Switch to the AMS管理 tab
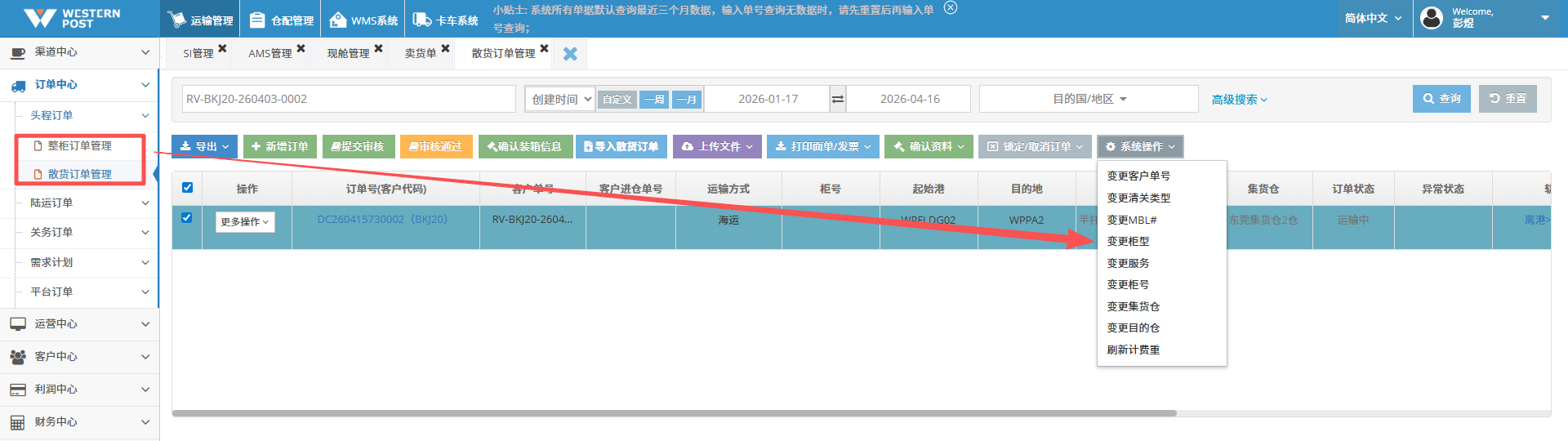 (269, 53)
